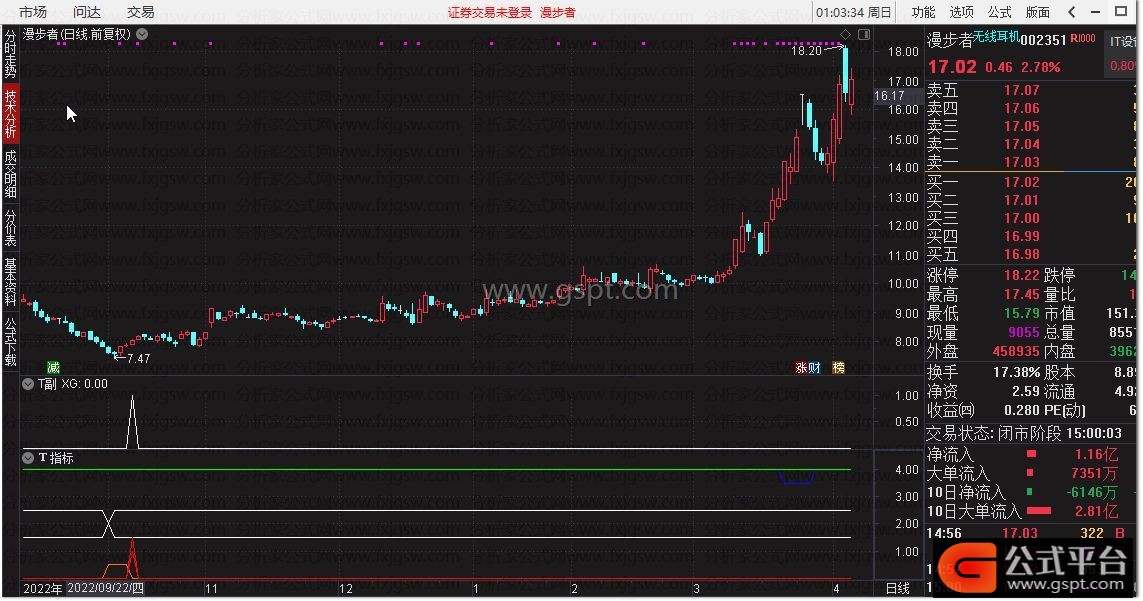Screen dimensions: 1143x601
Task: Click 证券交易未登录 login link
Action: pos(490,12)
